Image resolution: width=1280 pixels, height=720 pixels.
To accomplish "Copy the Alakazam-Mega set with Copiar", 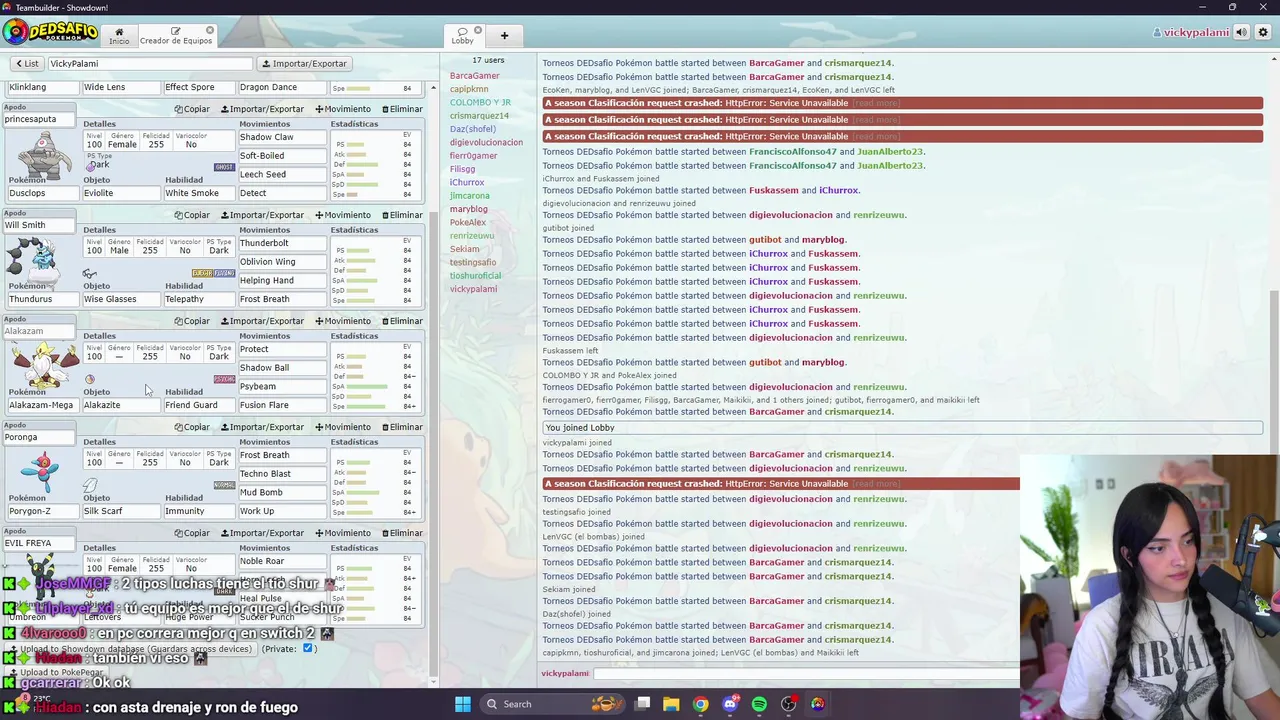I will point(192,321).
